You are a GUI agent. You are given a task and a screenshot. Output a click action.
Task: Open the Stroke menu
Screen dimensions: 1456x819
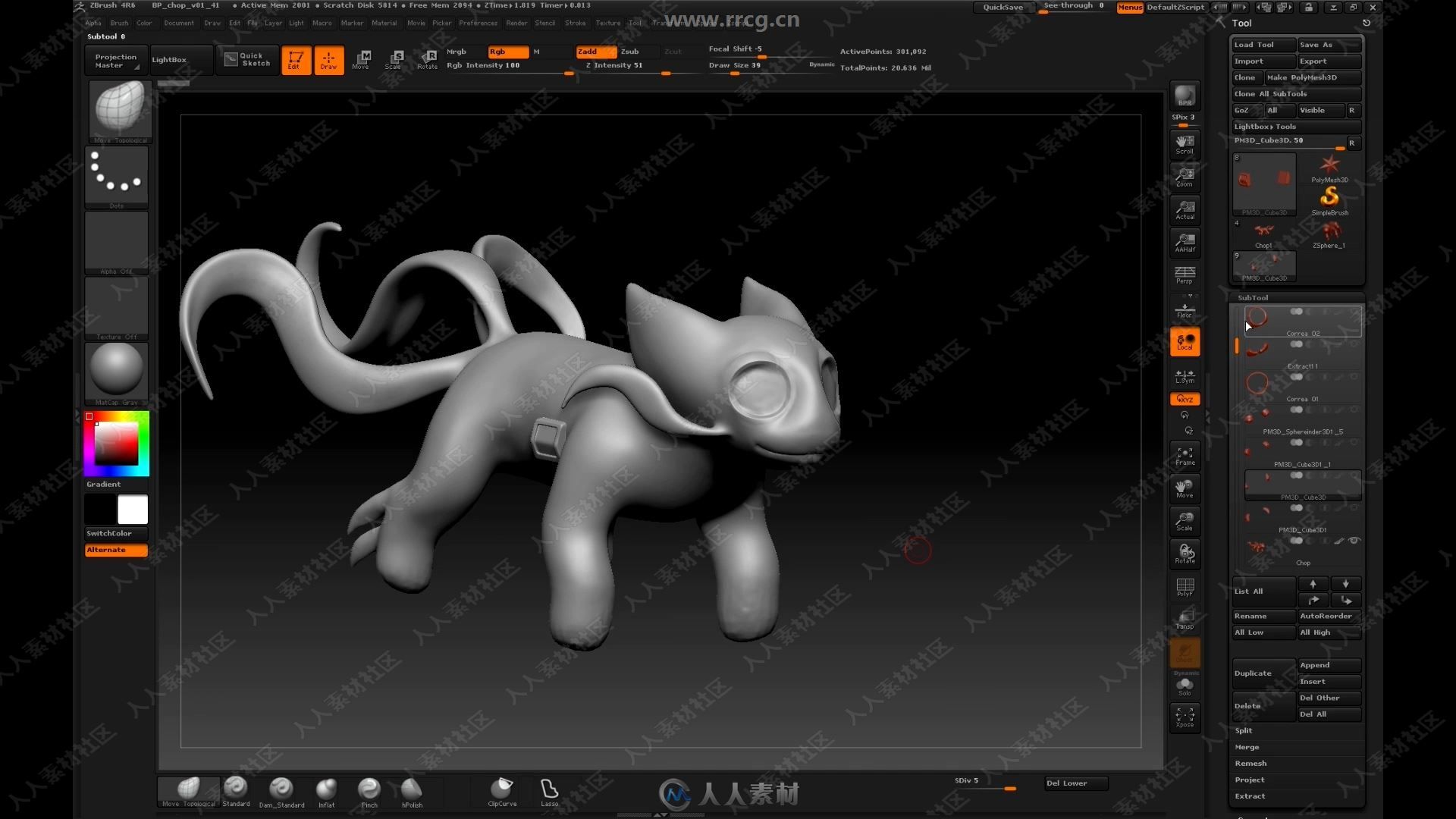(x=575, y=23)
